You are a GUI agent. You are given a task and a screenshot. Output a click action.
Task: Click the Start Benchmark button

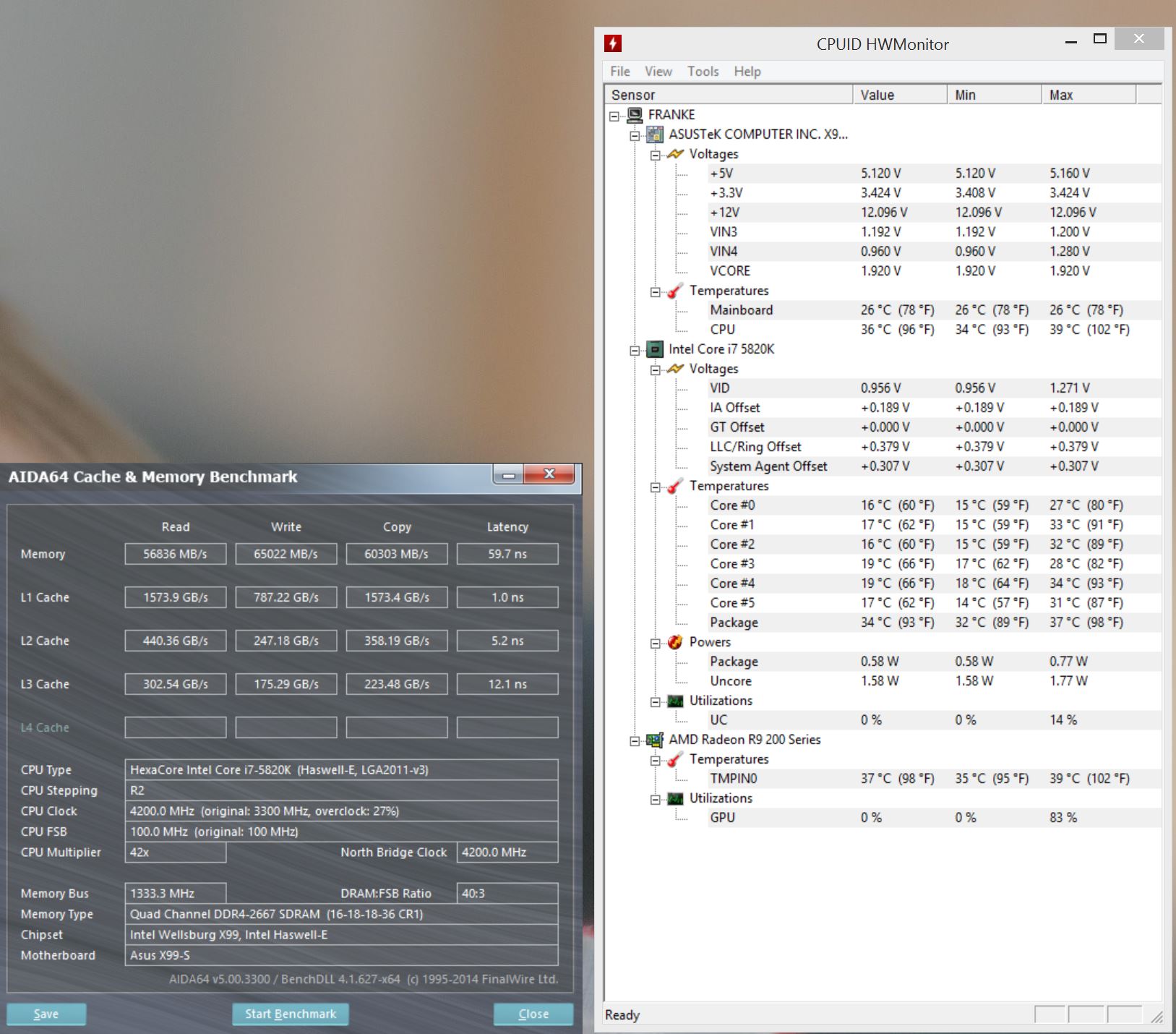pyautogui.click(x=291, y=1014)
